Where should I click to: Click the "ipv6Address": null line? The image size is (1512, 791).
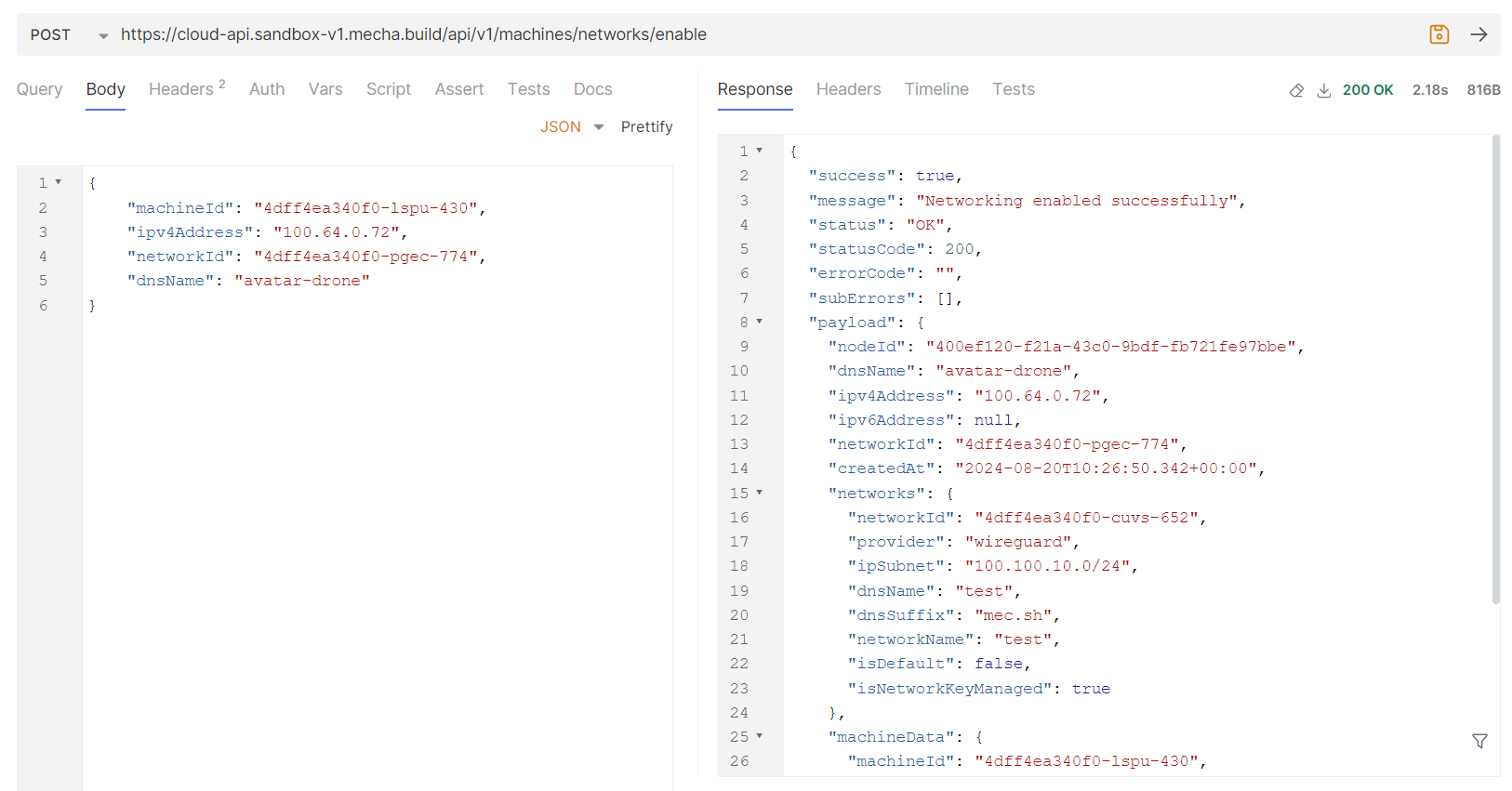(x=924, y=420)
